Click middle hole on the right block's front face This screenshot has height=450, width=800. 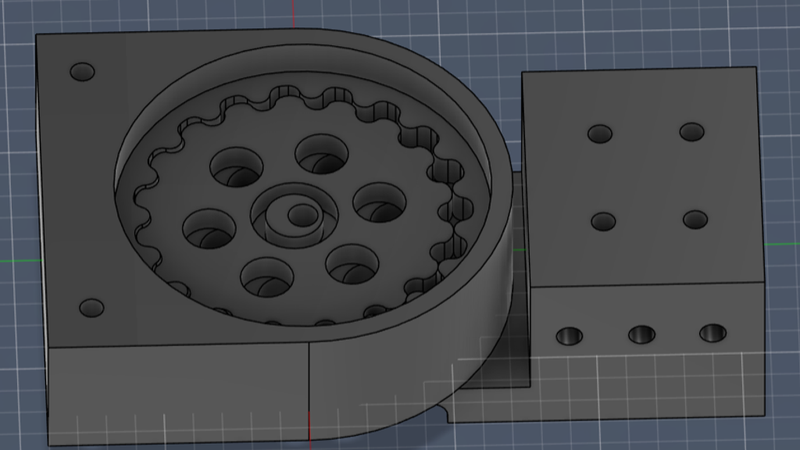640,334
